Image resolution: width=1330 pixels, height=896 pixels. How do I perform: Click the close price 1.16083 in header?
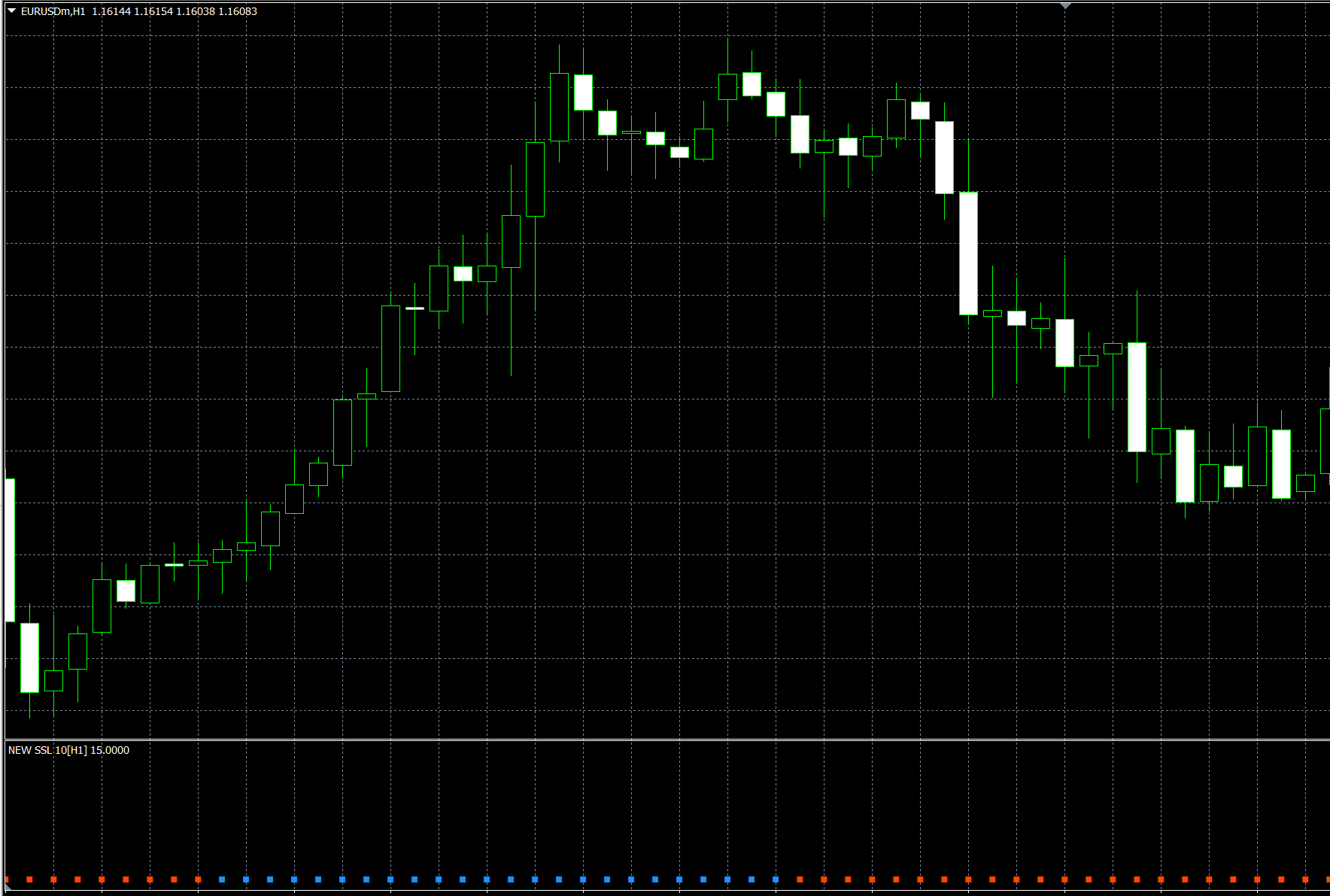238,11
